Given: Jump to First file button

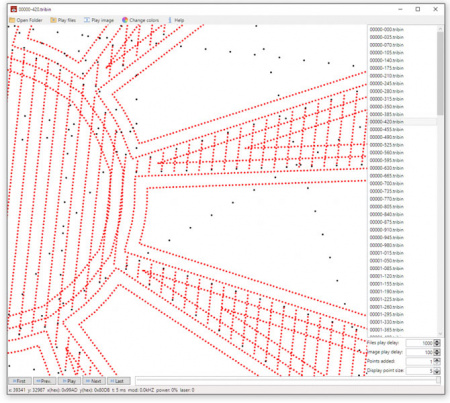Looking at the screenshot, I should point(20,381).
